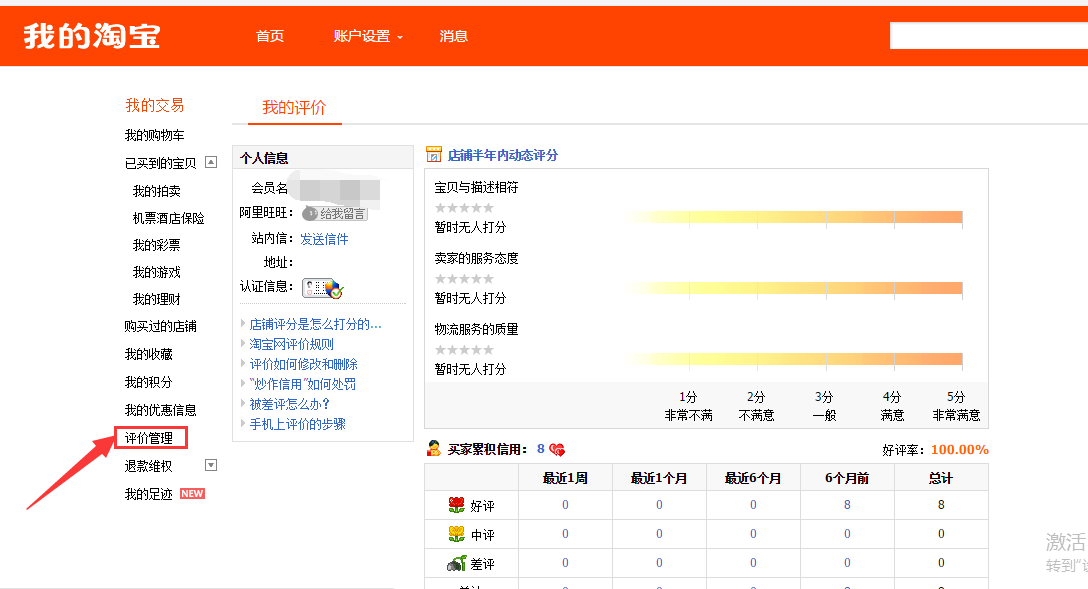Open 评价管理 in the sidebar
1088x589 pixels.
[149, 438]
